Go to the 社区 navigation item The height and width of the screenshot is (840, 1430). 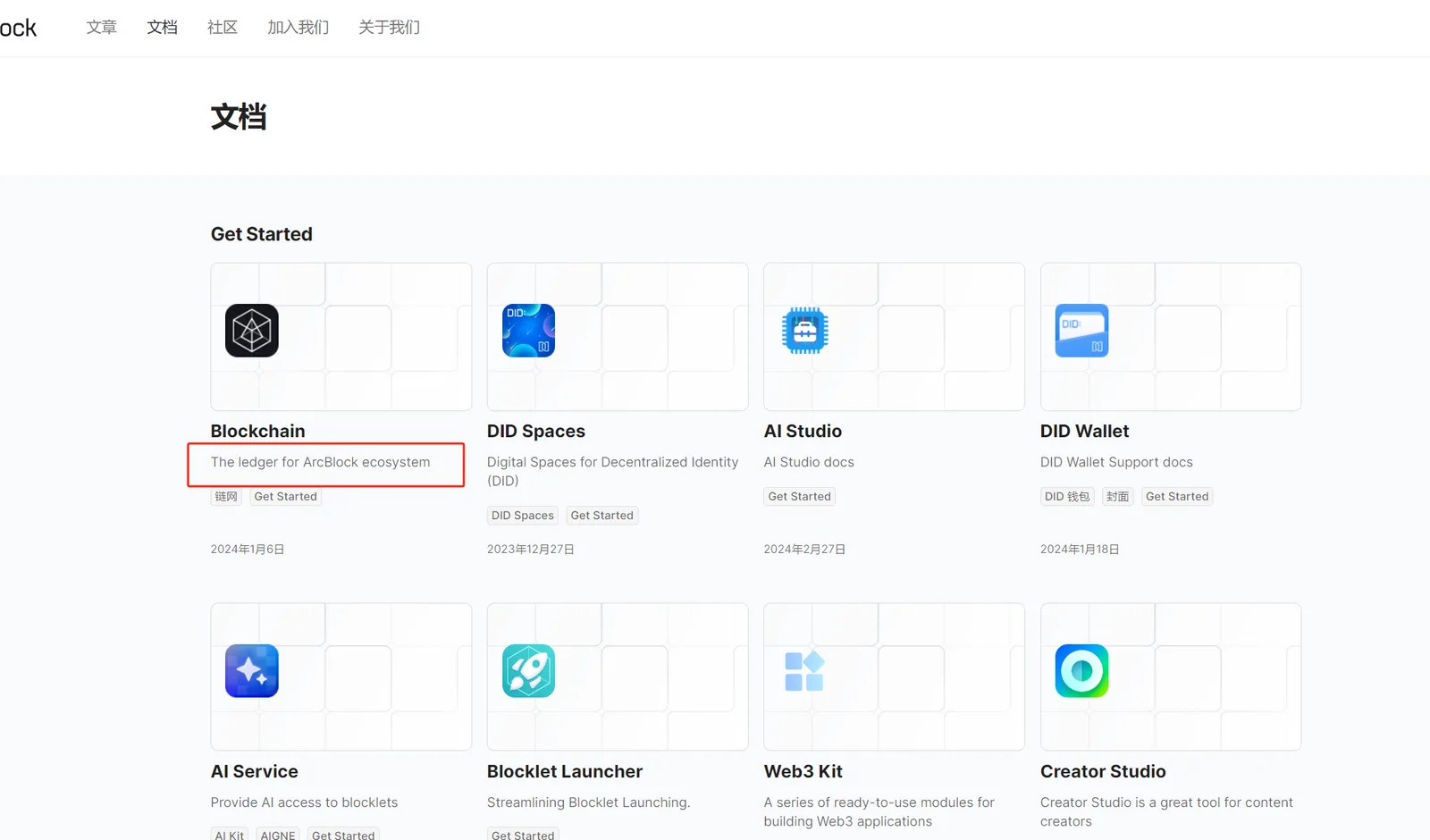point(223,28)
